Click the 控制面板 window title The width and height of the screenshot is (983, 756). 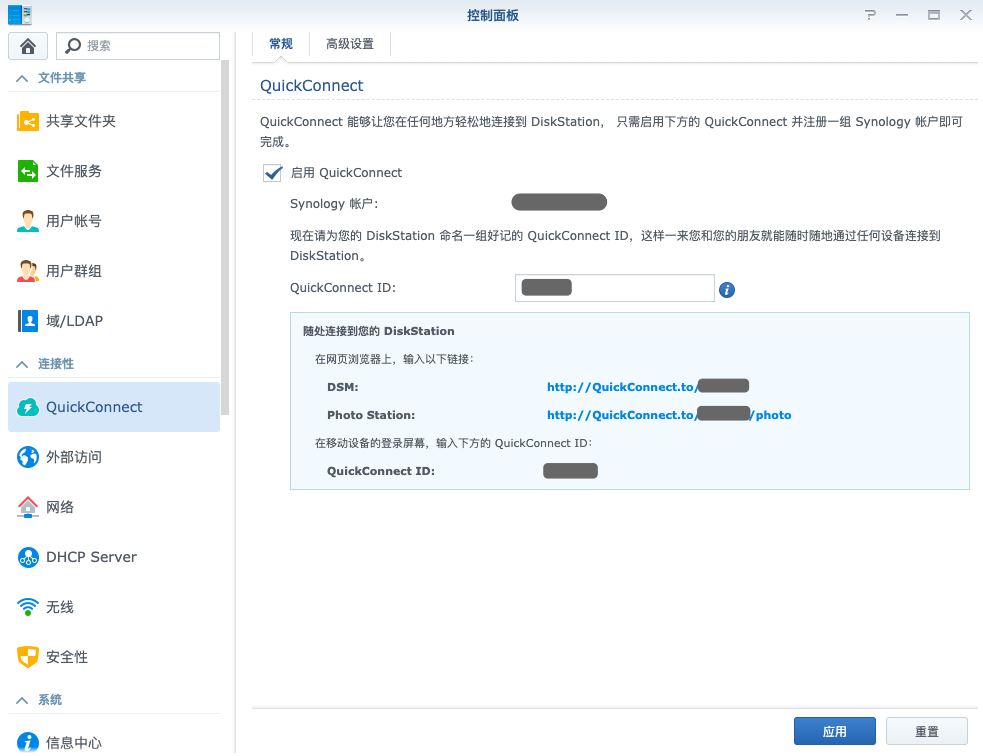click(493, 15)
